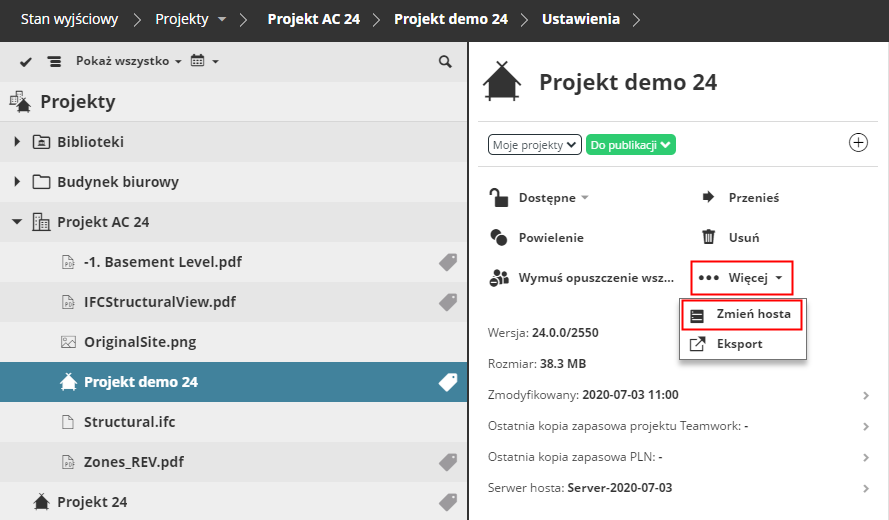The height and width of the screenshot is (520, 889).
Task: Click the tag icon on IFCStructuralView.pdf
Action: [448, 302]
